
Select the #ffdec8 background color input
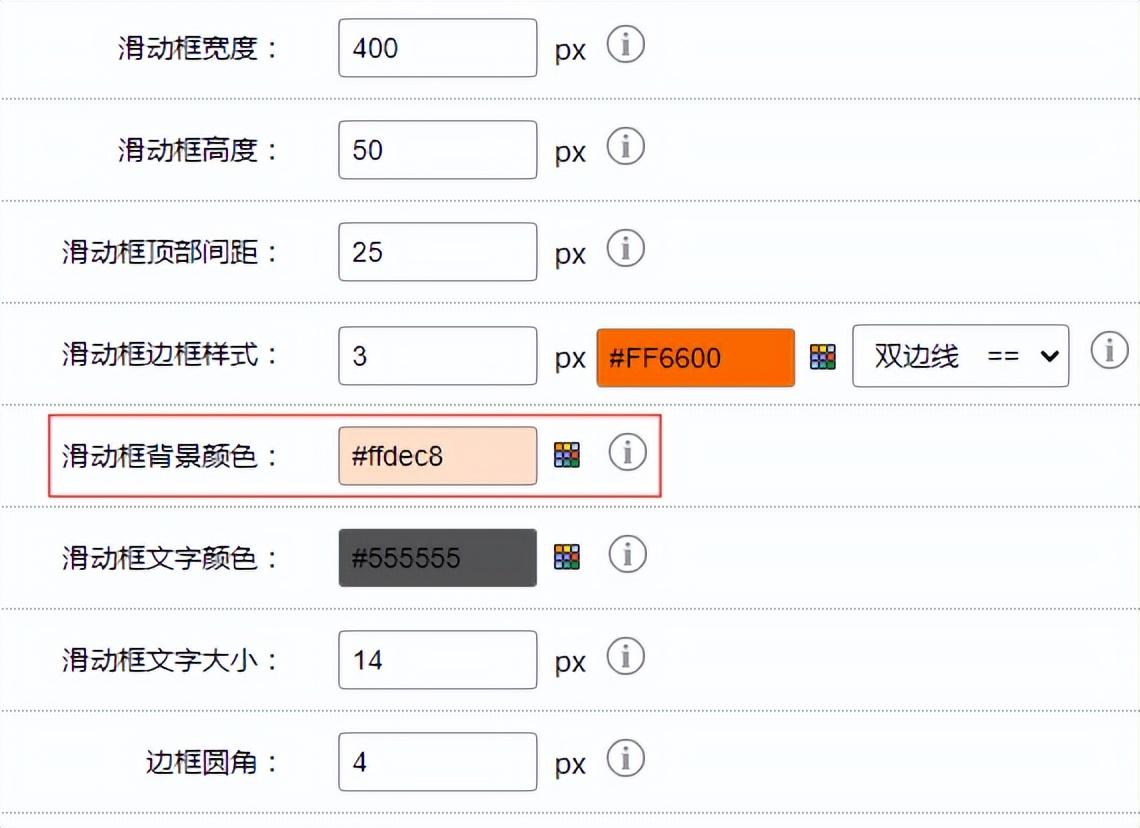(437, 455)
